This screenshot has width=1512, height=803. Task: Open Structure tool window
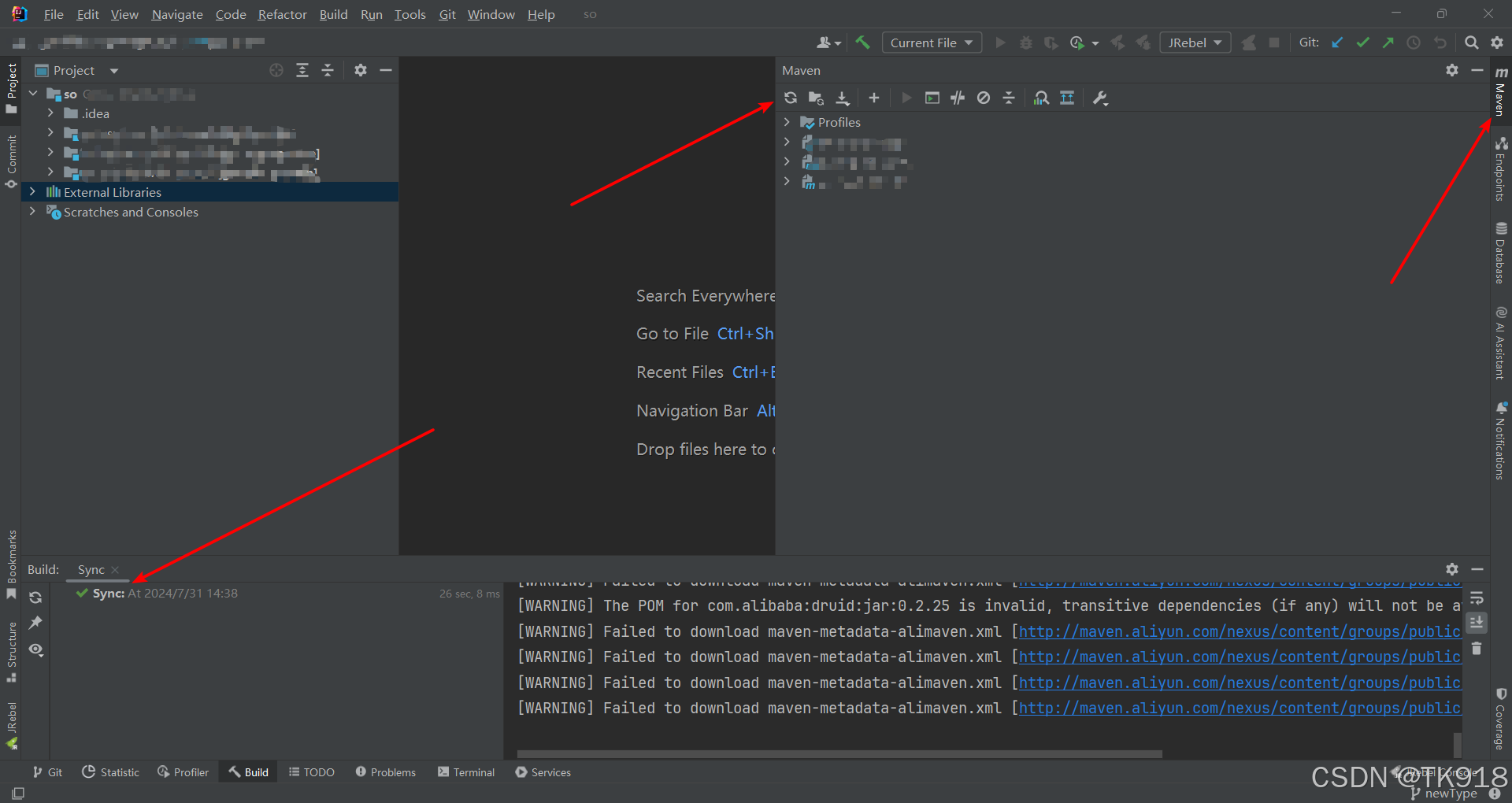pyautogui.click(x=11, y=652)
